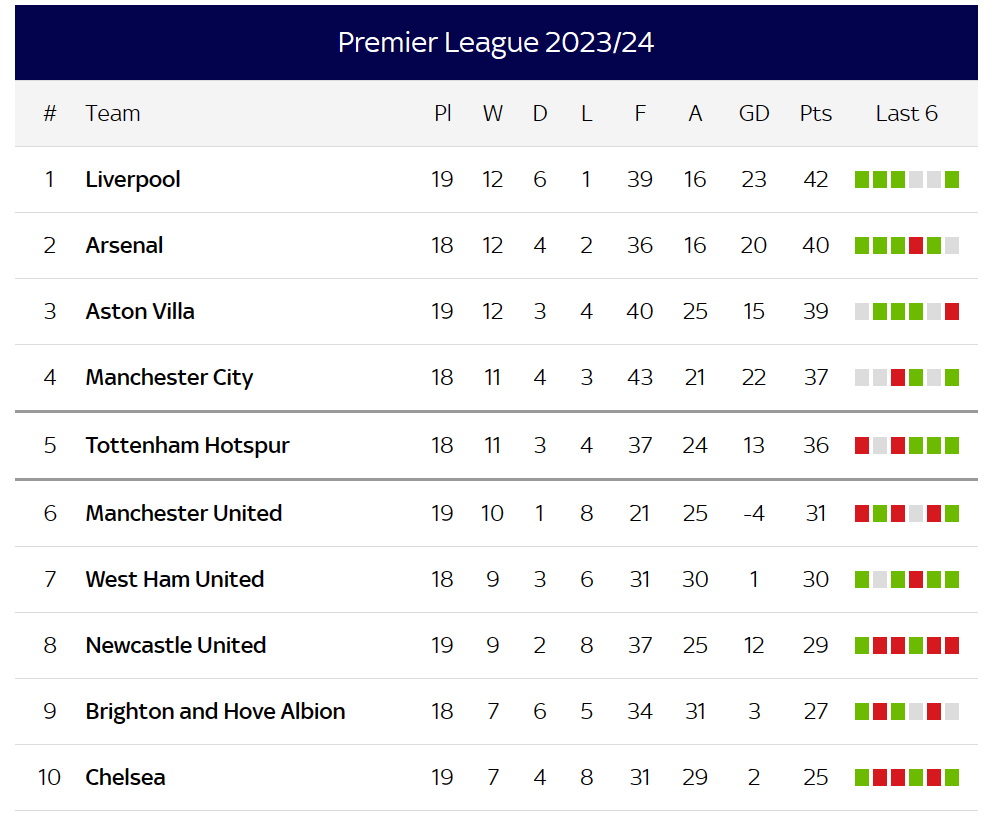This screenshot has height=819, width=1000.
Task: Open the West Ham United team link
Action: click(x=175, y=579)
